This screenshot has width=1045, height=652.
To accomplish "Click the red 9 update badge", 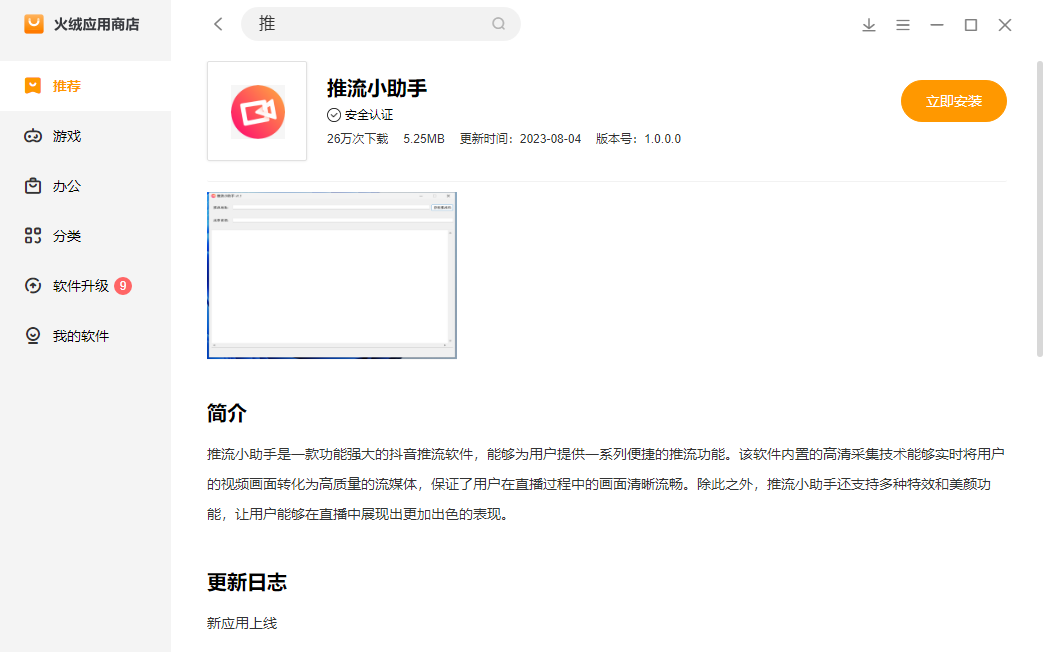I will point(123,286).
